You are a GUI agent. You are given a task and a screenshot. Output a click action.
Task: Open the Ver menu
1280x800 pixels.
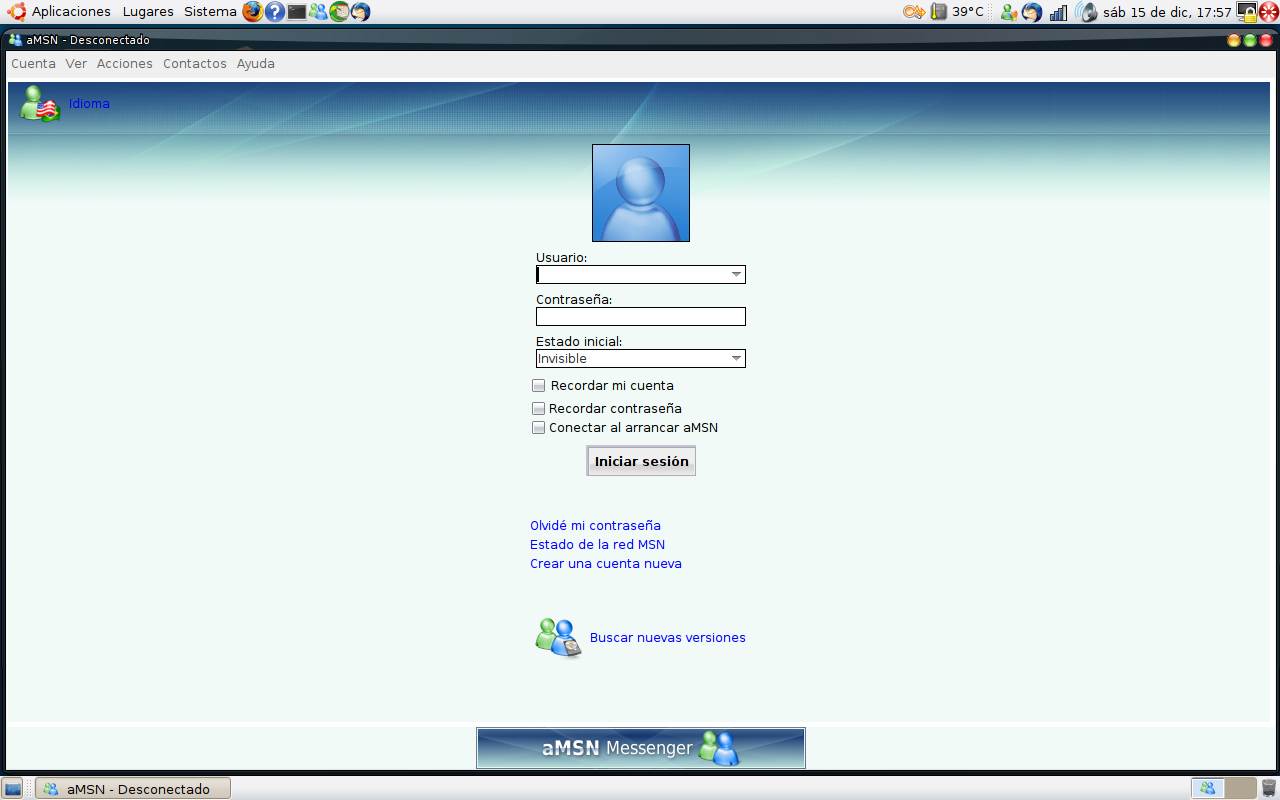pyautogui.click(x=76, y=64)
